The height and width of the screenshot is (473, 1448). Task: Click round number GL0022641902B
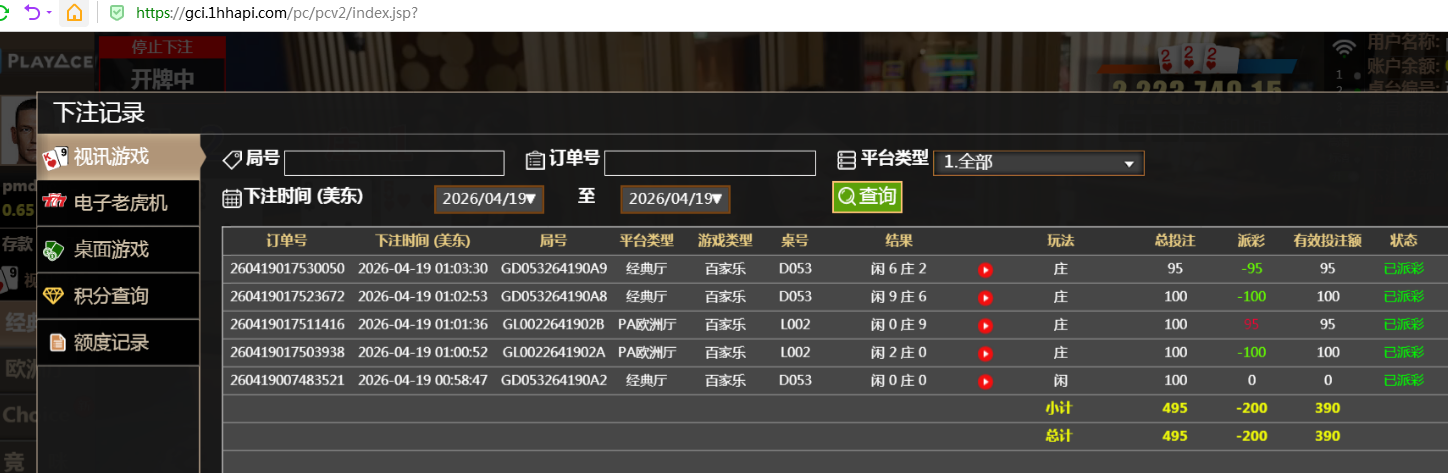click(554, 325)
